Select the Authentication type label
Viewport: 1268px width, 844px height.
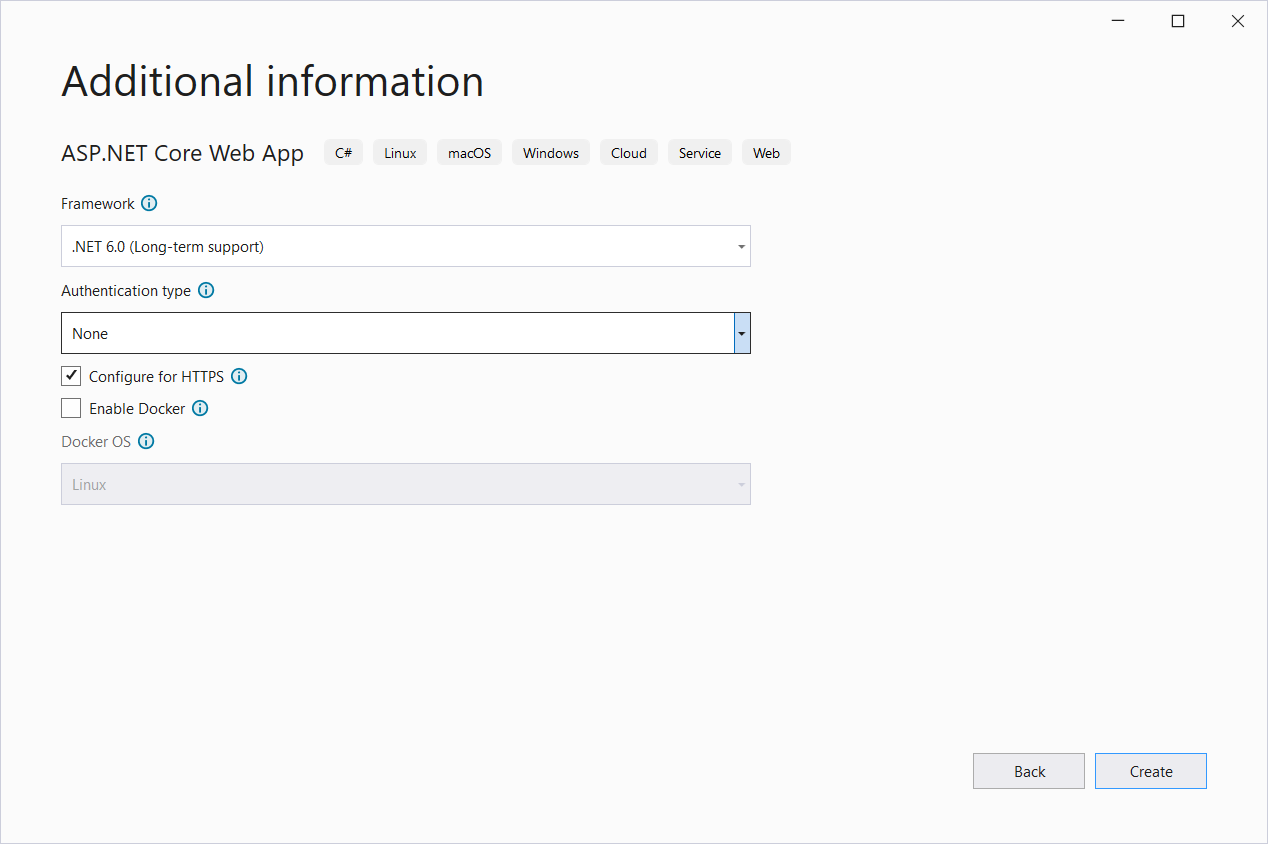126,291
